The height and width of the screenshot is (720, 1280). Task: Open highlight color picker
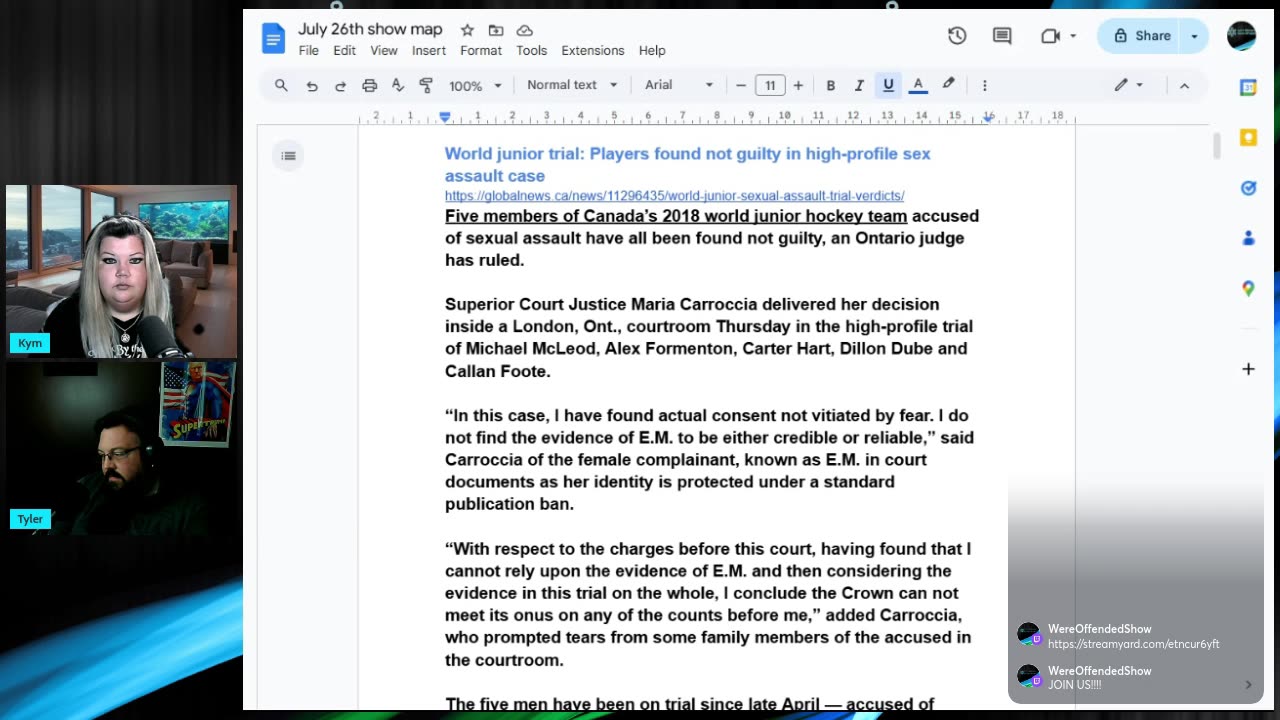pyautogui.click(x=948, y=85)
